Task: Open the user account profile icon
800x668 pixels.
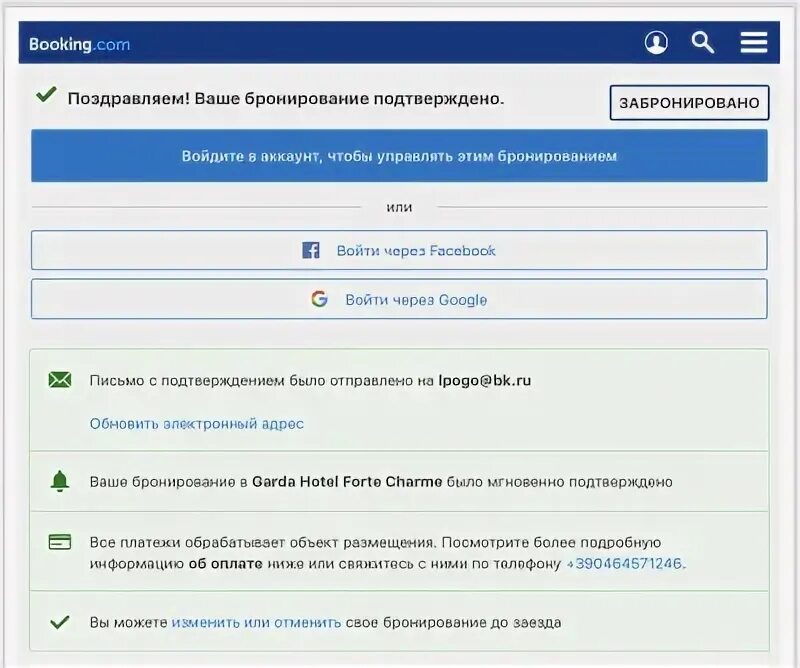Action: [x=656, y=42]
